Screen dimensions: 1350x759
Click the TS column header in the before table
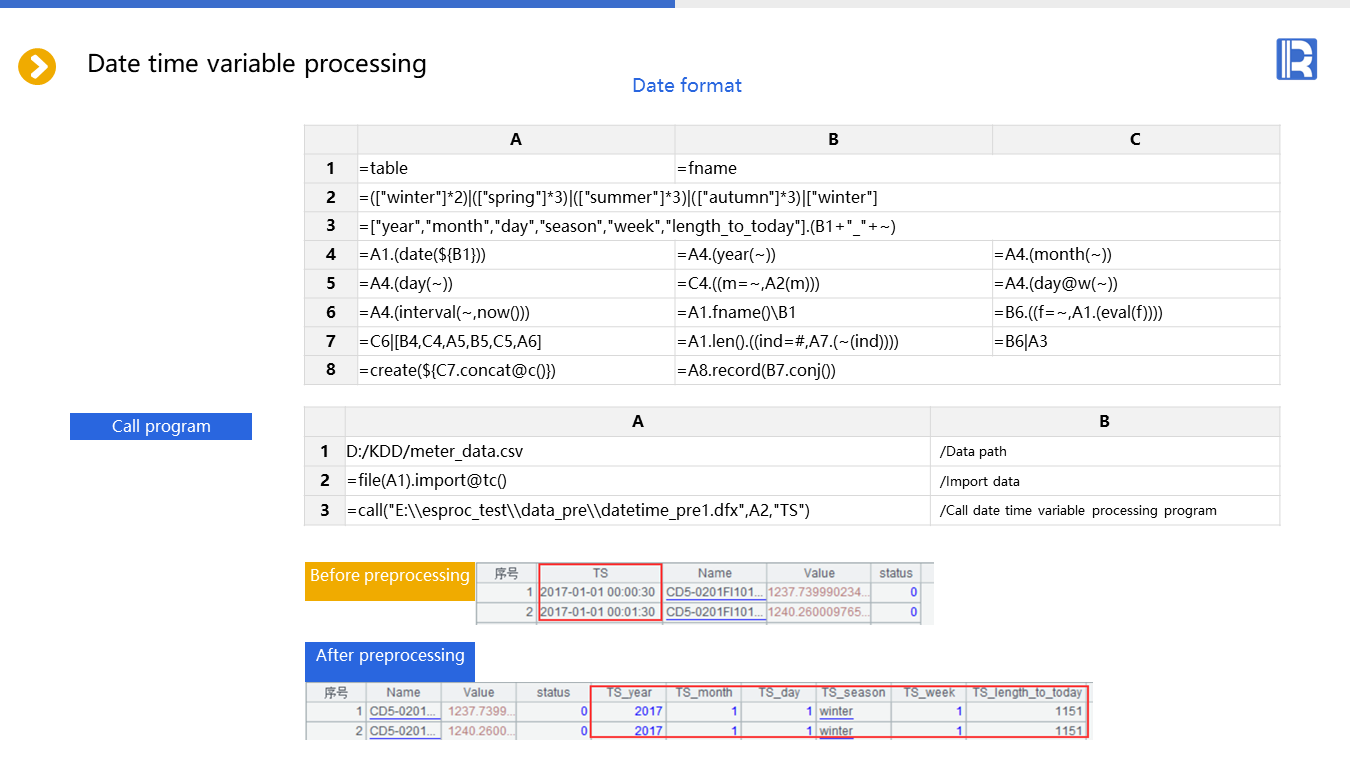click(600, 574)
